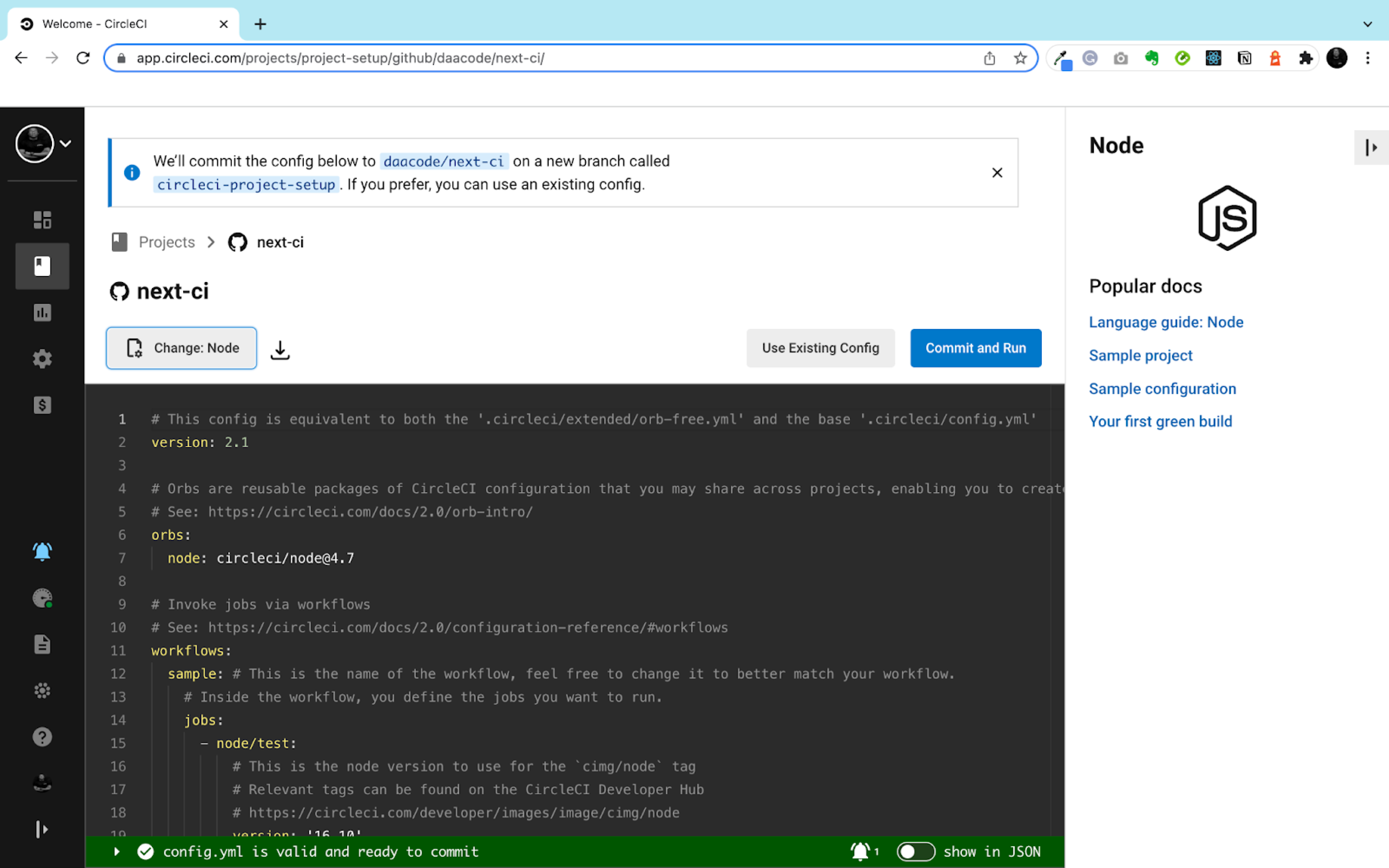
Task: Open the Plan billing dollar icon
Action: coord(42,405)
